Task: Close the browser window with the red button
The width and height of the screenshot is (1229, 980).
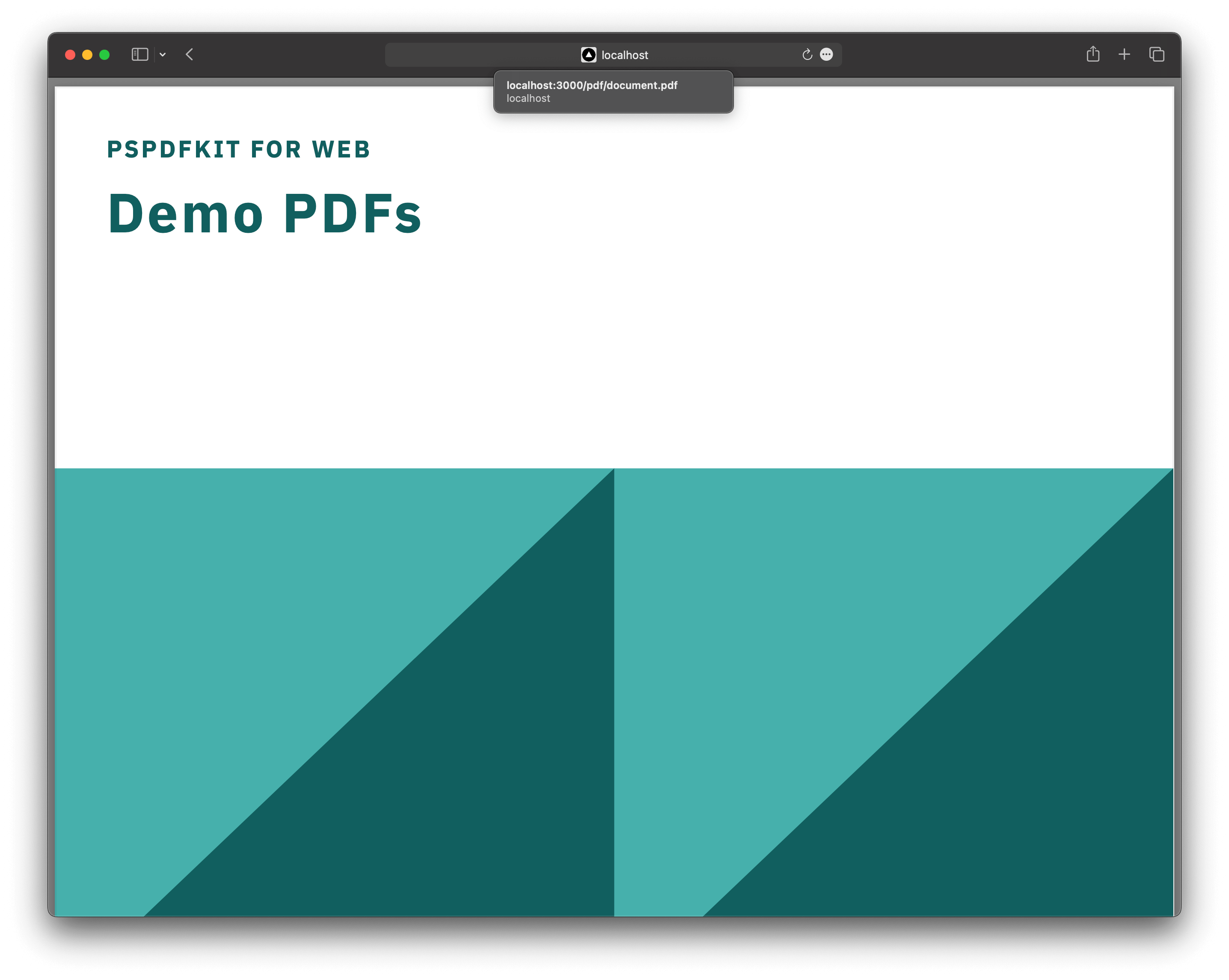Action: click(x=70, y=54)
